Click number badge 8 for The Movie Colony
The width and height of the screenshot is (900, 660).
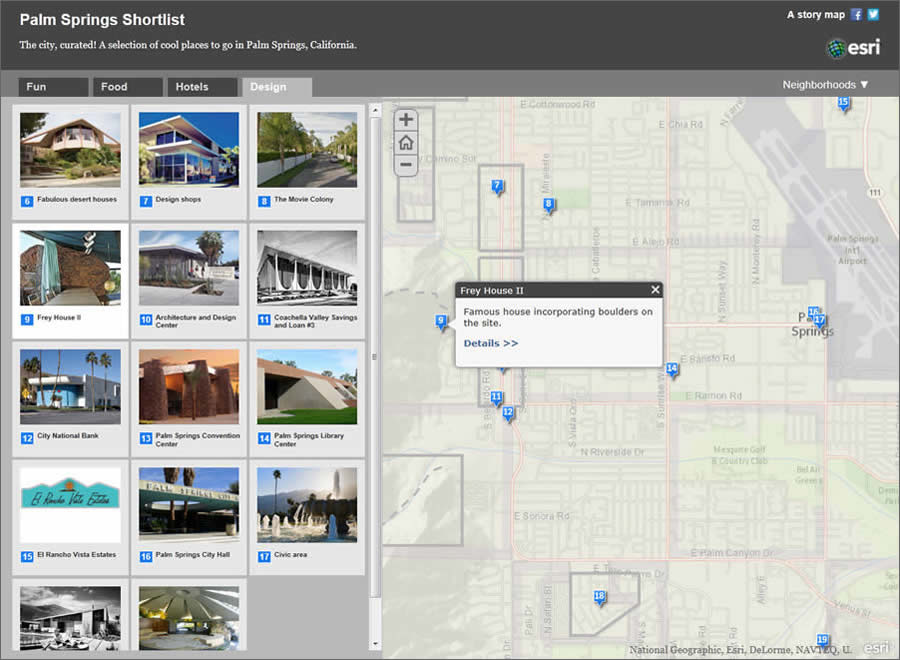pos(264,201)
